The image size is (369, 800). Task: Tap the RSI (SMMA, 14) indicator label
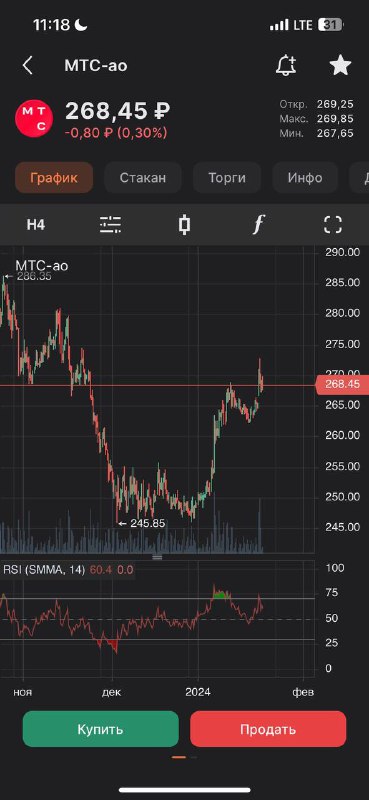tap(44, 570)
